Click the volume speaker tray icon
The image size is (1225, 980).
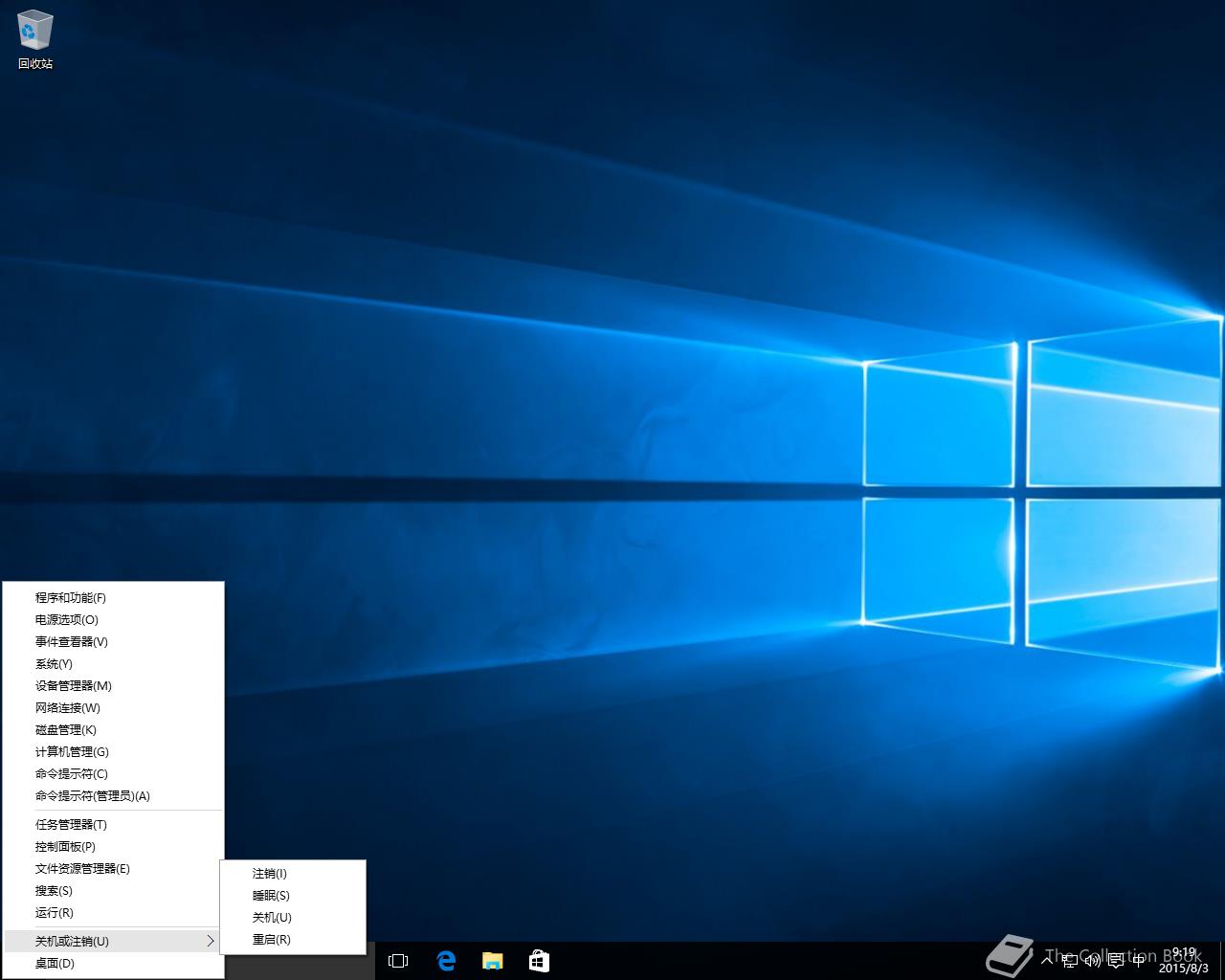tap(1092, 961)
